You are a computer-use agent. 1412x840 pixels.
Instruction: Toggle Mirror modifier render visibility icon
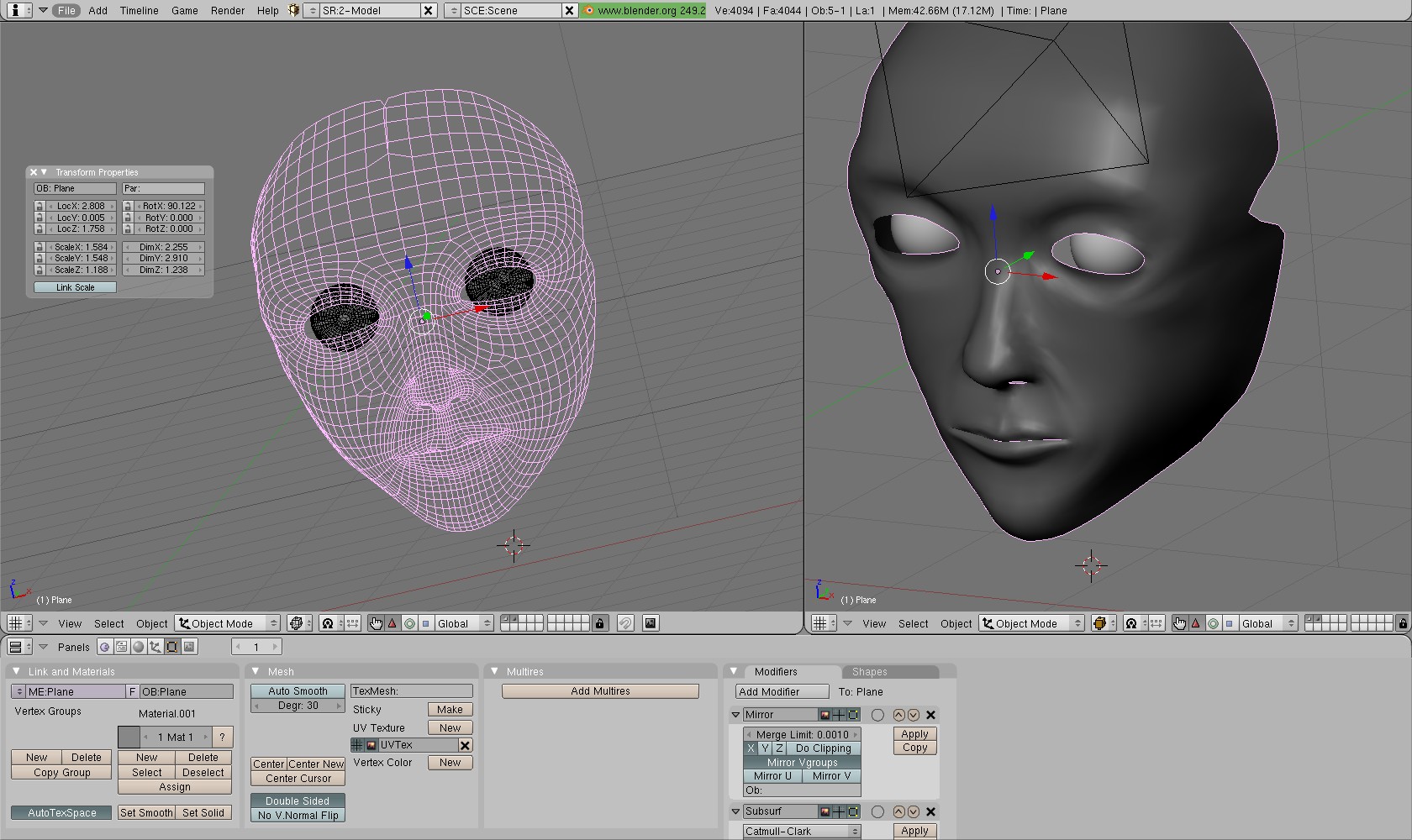click(x=825, y=716)
